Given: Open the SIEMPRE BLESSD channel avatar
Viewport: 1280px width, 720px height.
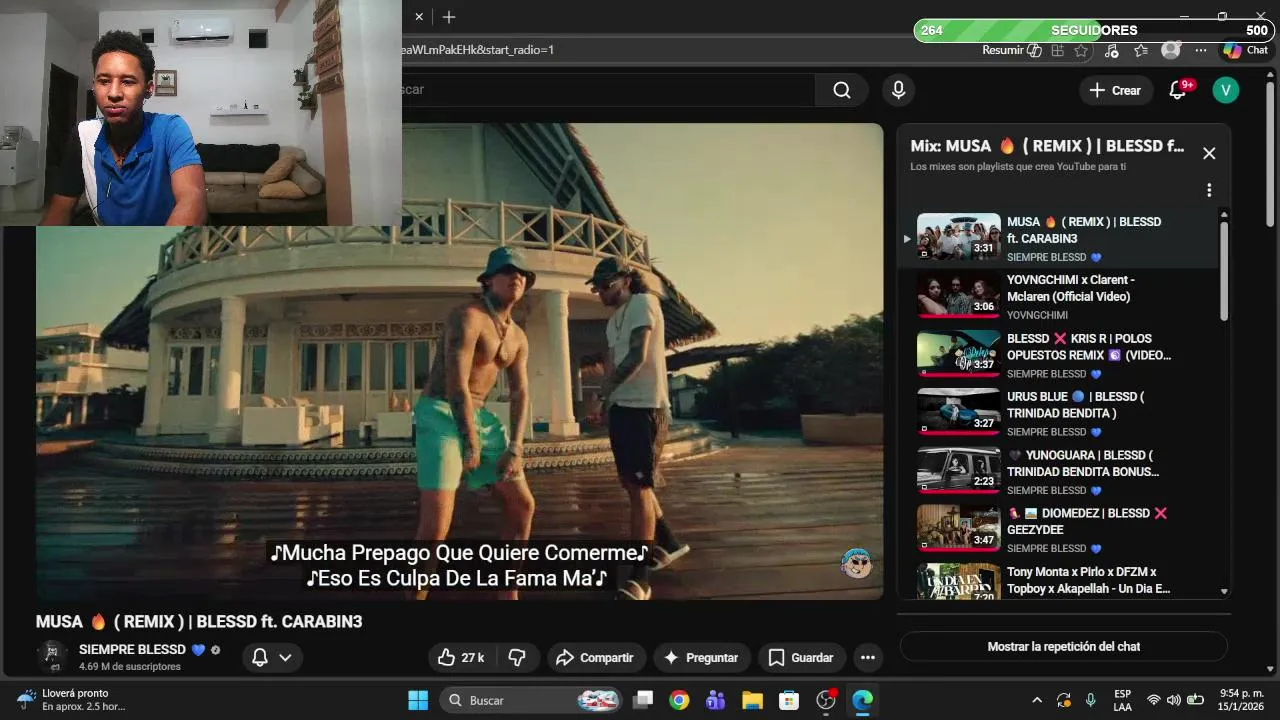Looking at the screenshot, I should click(x=52, y=655).
